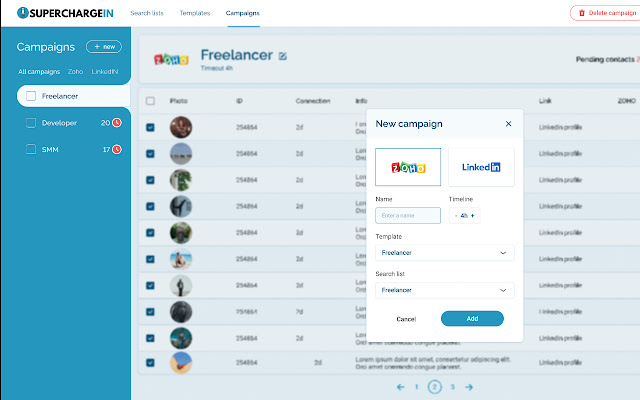The width and height of the screenshot is (640, 400).
Task: Select the LinkedIn platform tile in dialog
Action: 481,167
